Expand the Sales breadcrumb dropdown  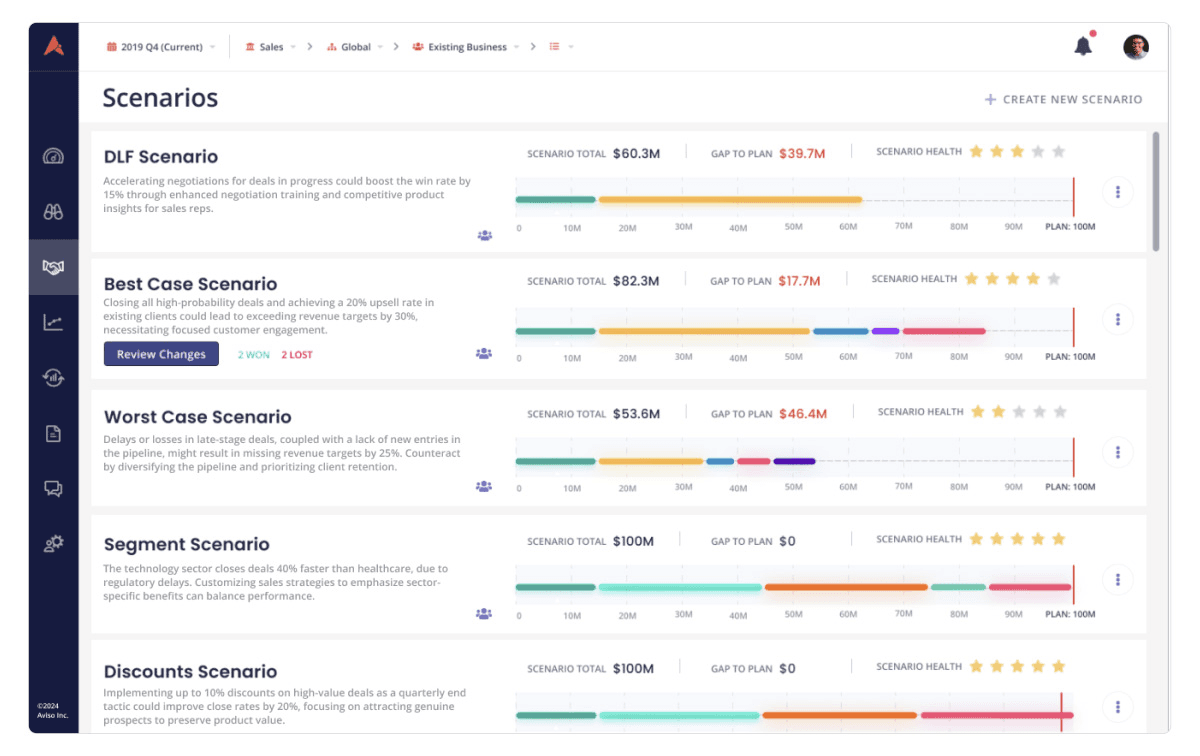click(x=271, y=47)
